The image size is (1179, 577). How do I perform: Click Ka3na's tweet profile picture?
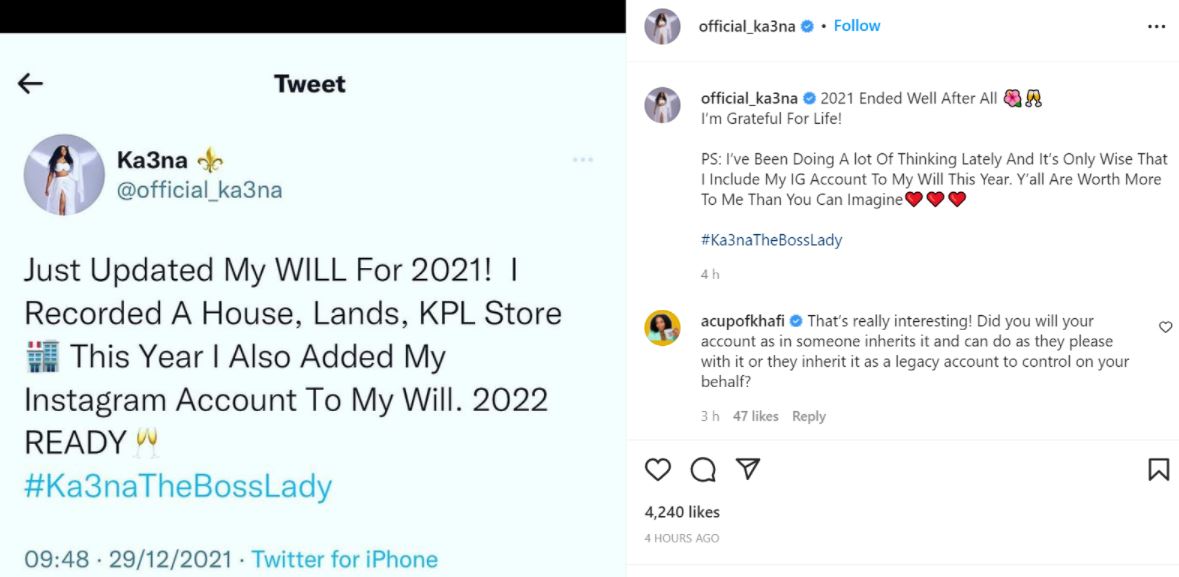tap(64, 175)
